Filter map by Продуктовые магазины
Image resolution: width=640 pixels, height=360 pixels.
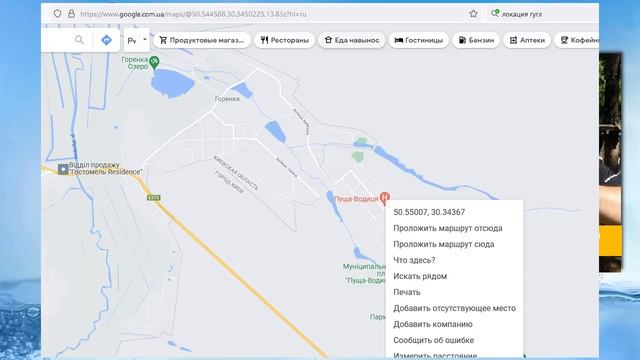pyautogui.click(x=202, y=40)
